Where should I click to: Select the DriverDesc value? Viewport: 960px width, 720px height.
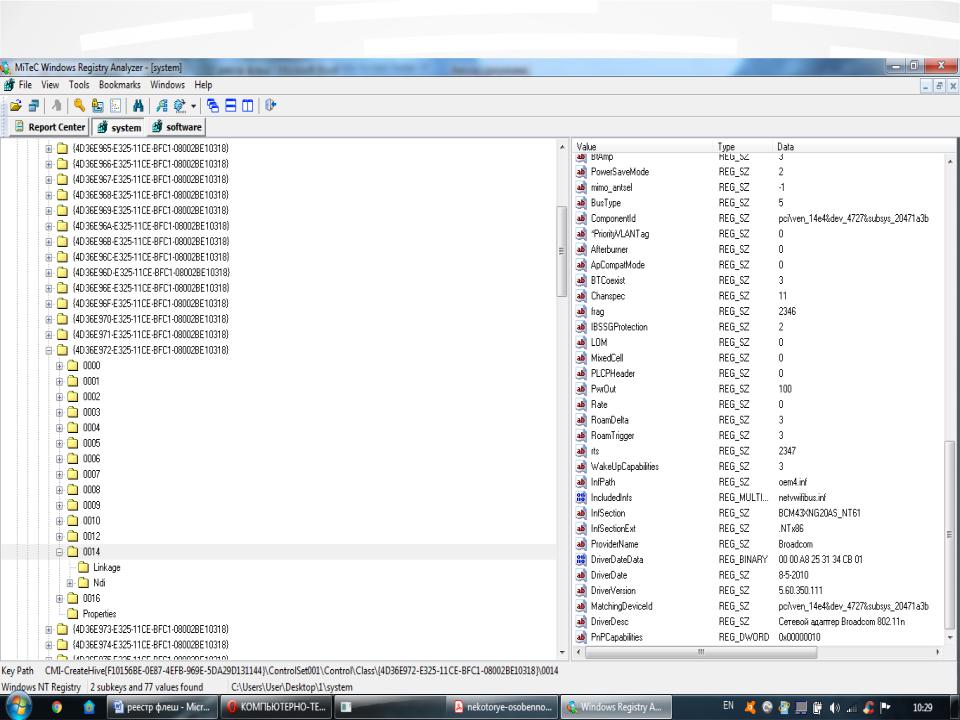pos(609,622)
